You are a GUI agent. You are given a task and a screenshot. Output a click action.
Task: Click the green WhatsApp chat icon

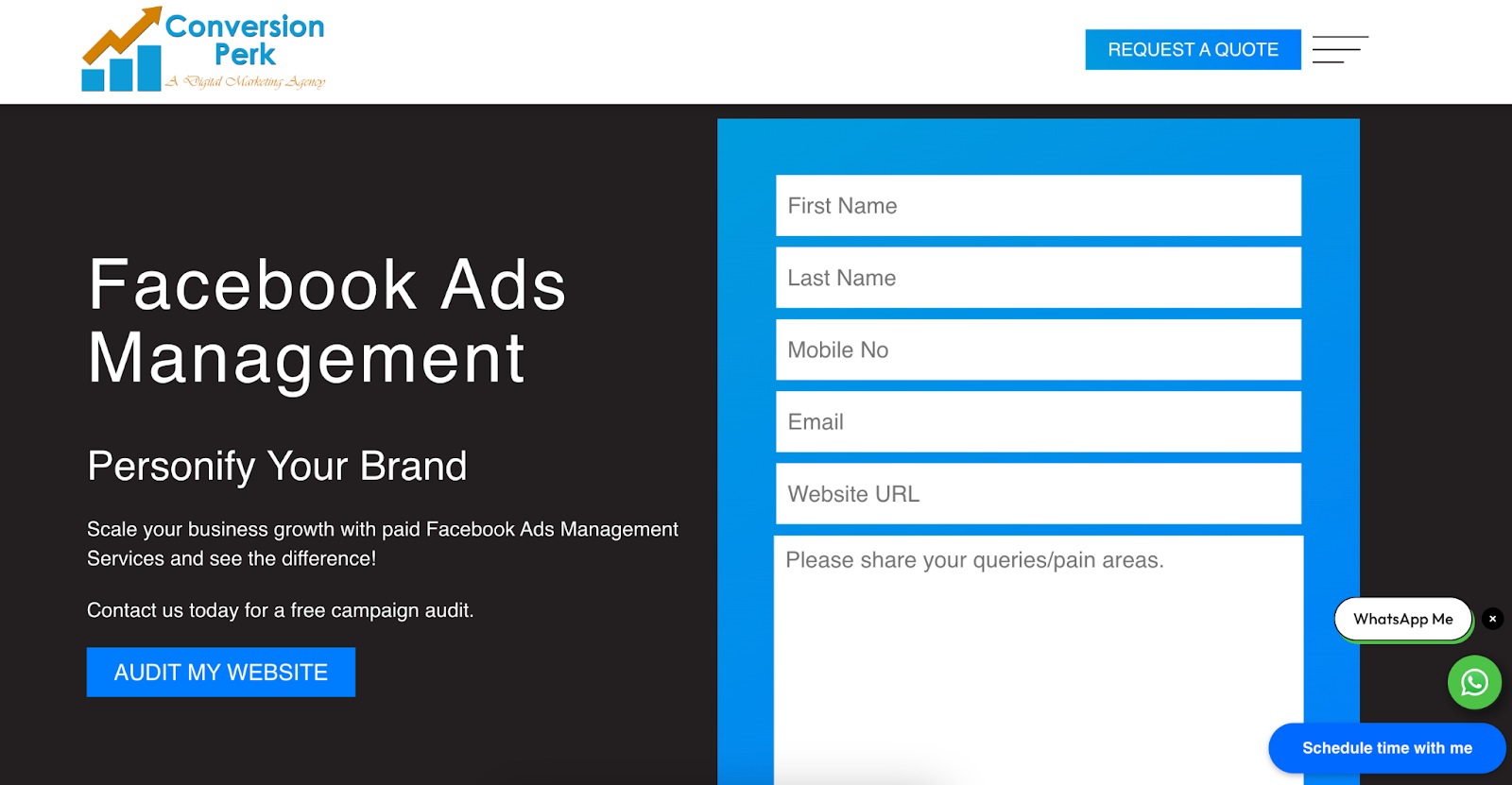click(1474, 682)
